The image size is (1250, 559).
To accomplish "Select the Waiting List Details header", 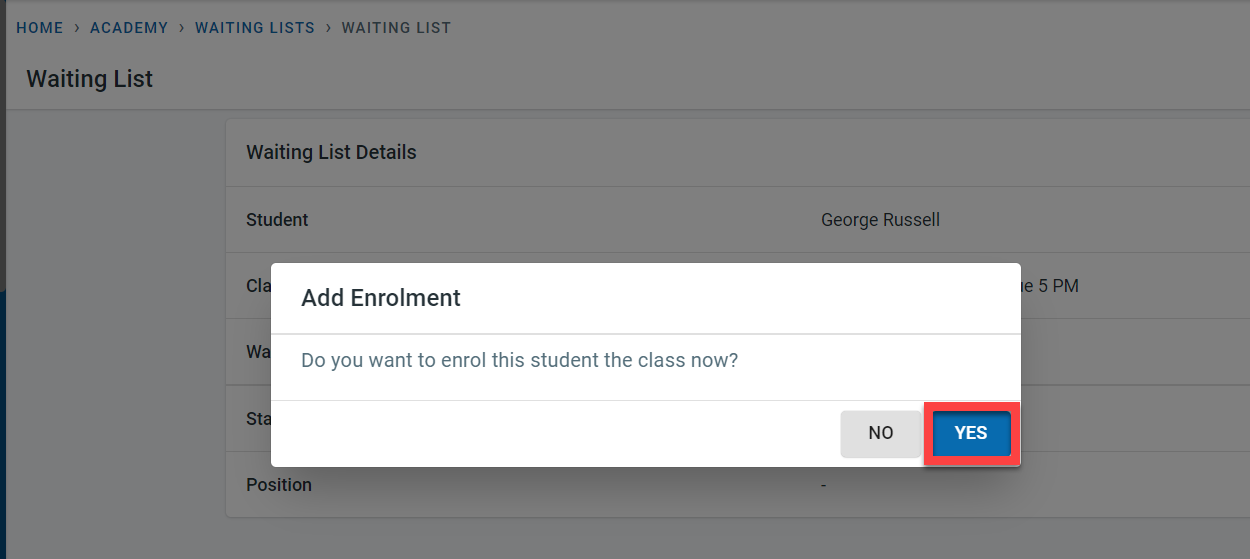I will pyautogui.click(x=331, y=153).
